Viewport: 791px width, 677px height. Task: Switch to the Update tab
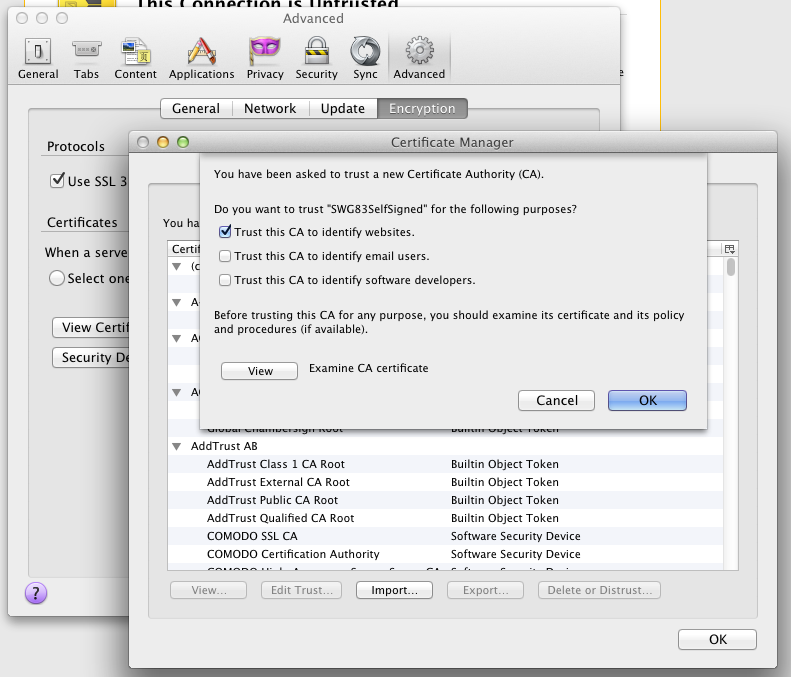click(x=342, y=108)
